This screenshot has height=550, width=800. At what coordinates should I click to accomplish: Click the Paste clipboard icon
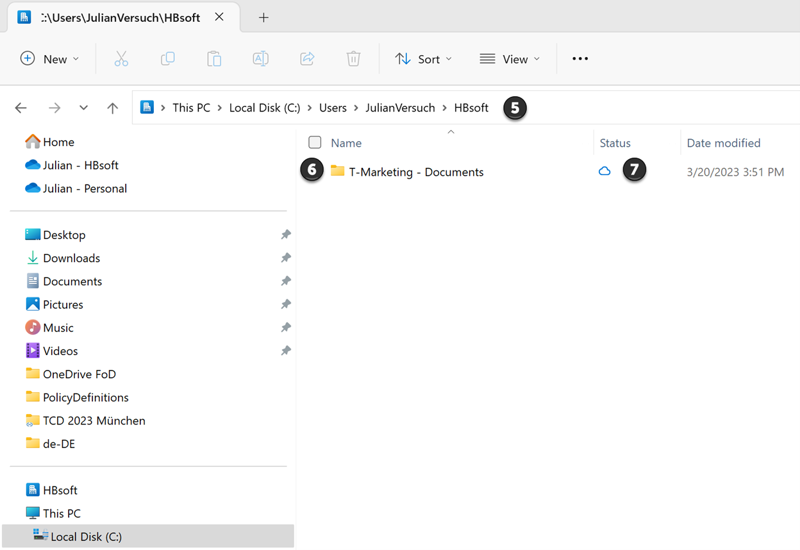pyautogui.click(x=214, y=59)
